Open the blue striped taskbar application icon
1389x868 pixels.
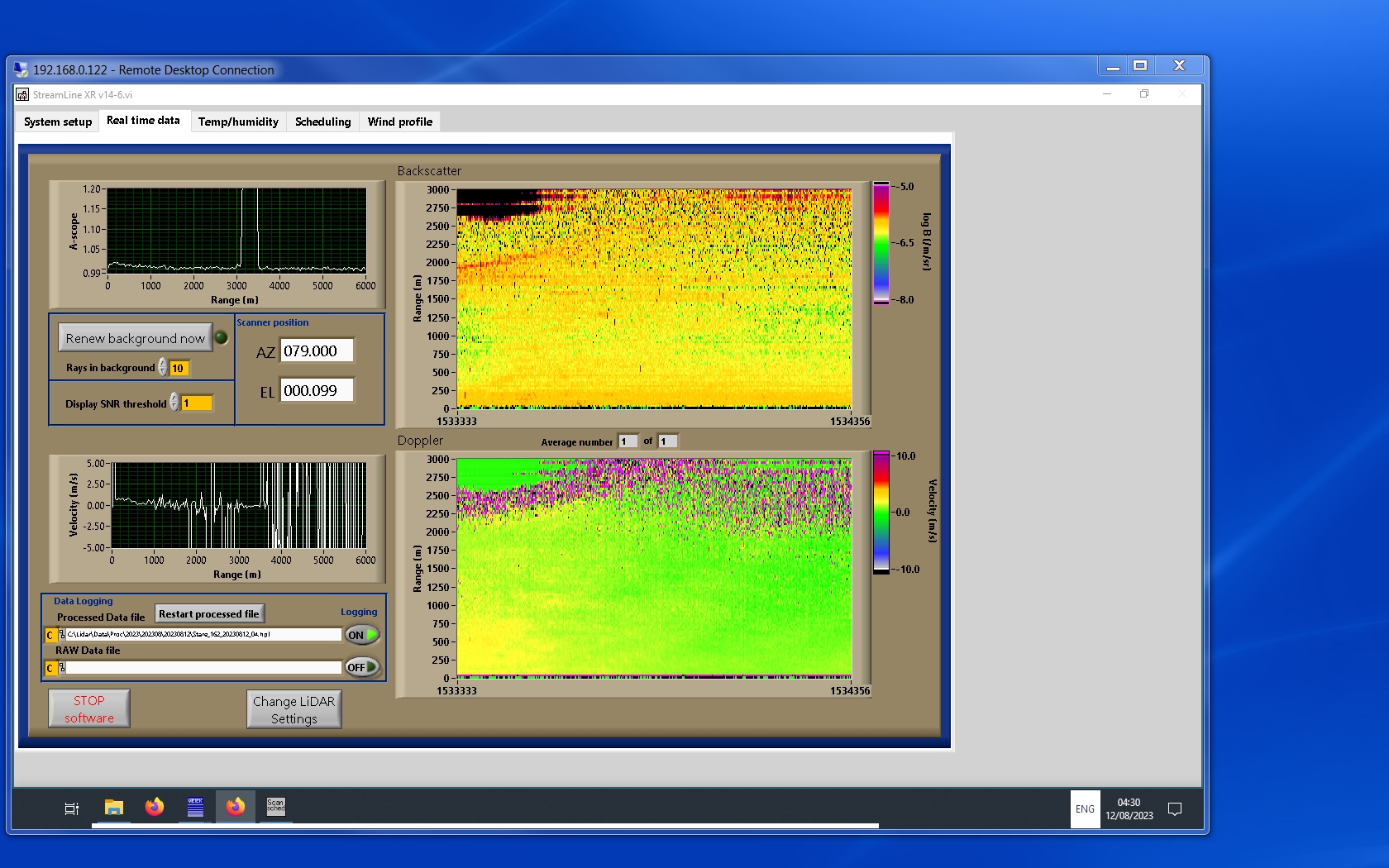[195, 808]
